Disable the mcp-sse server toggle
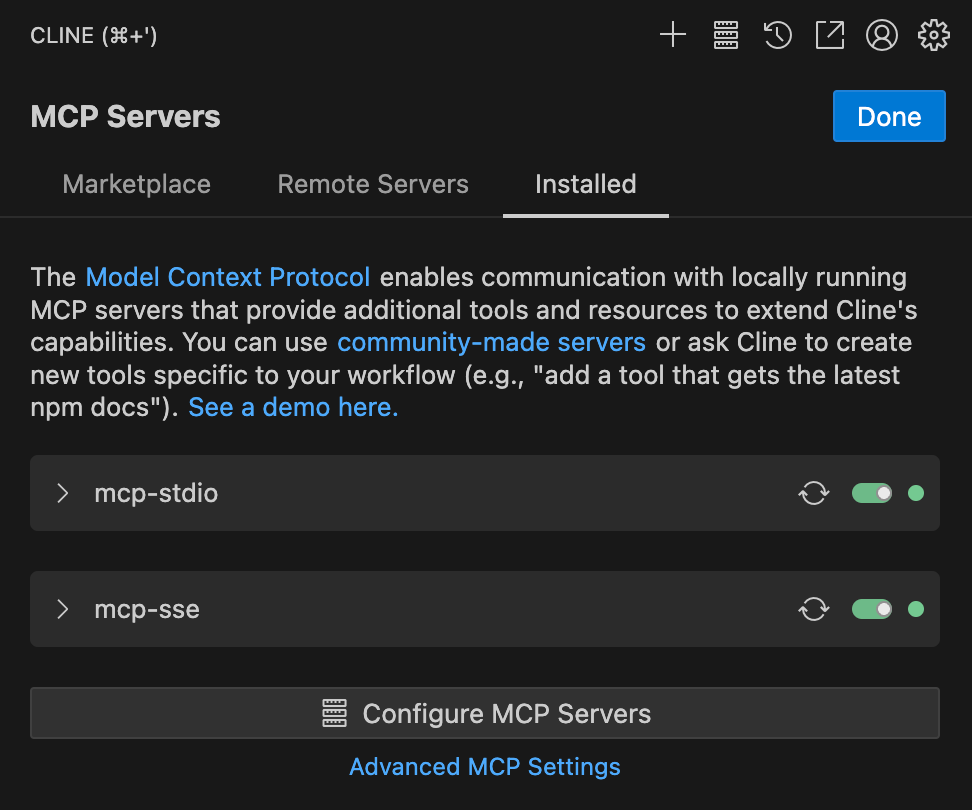972x810 pixels. point(872,609)
